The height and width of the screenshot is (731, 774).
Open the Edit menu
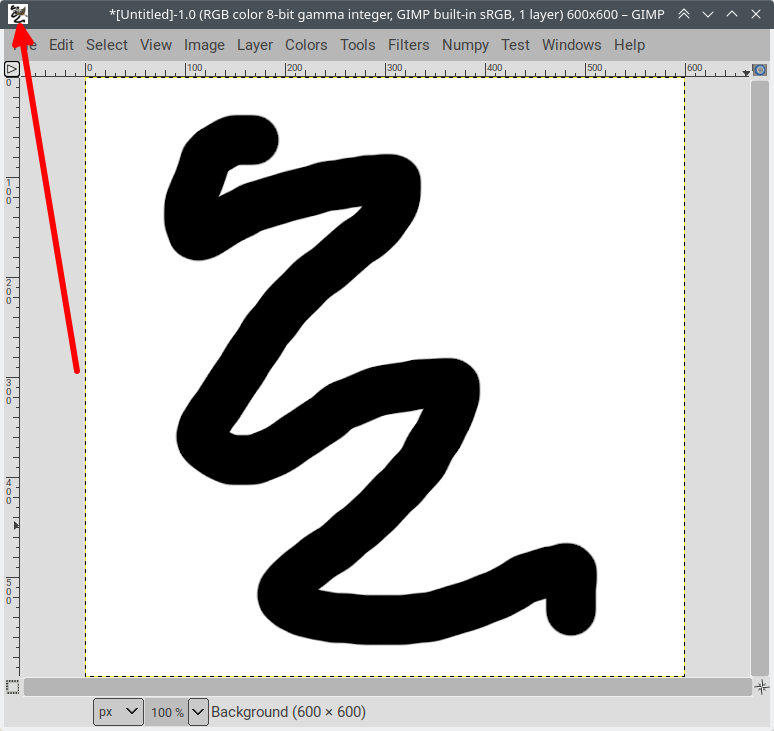pyautogui.click(x=61, y=45)
